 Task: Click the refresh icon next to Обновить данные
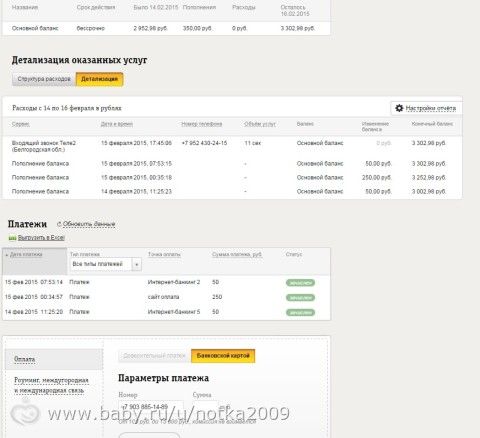coord(59,224)
